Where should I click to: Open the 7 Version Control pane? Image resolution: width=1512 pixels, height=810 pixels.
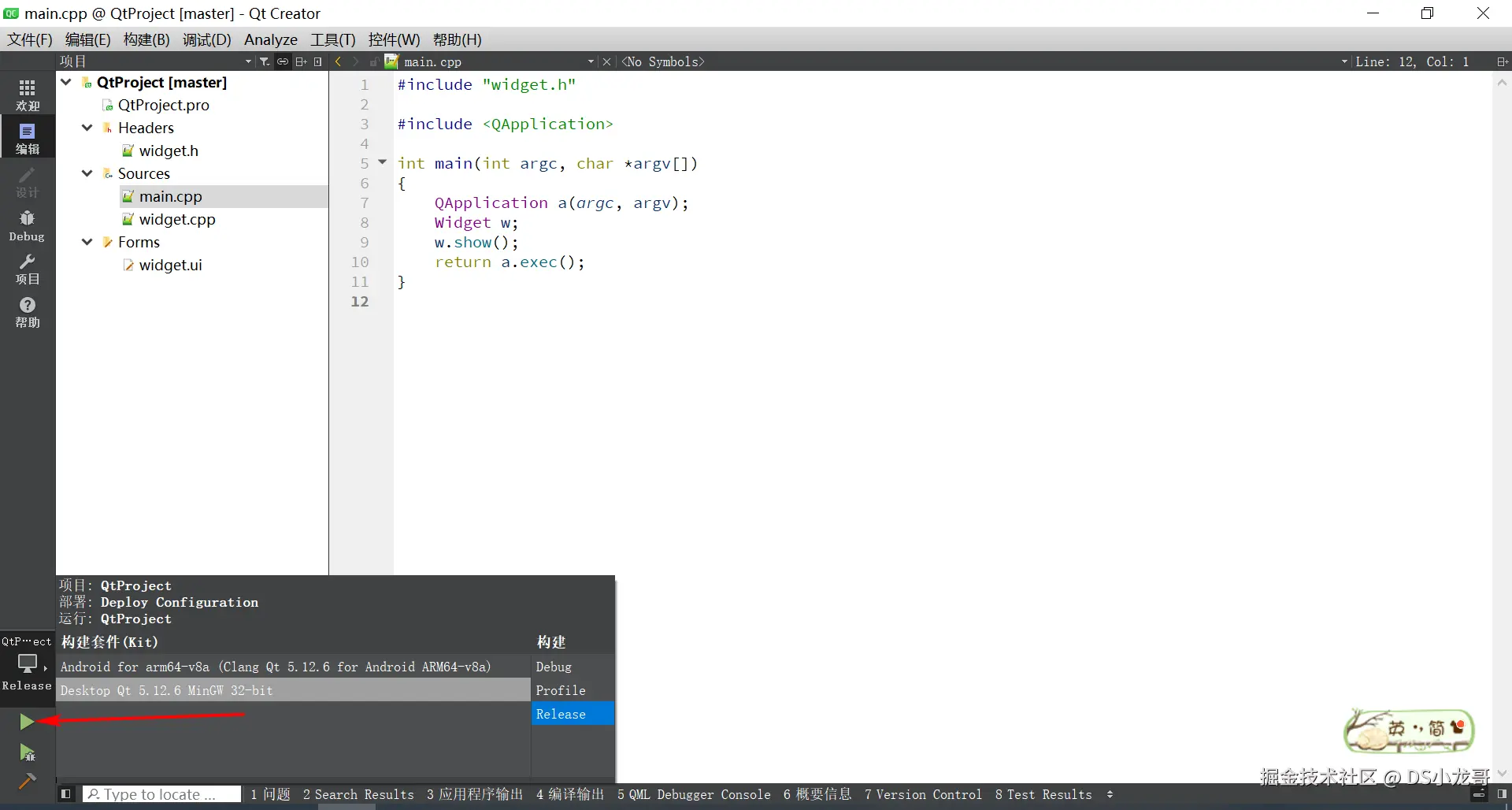(x=923, y=794)
